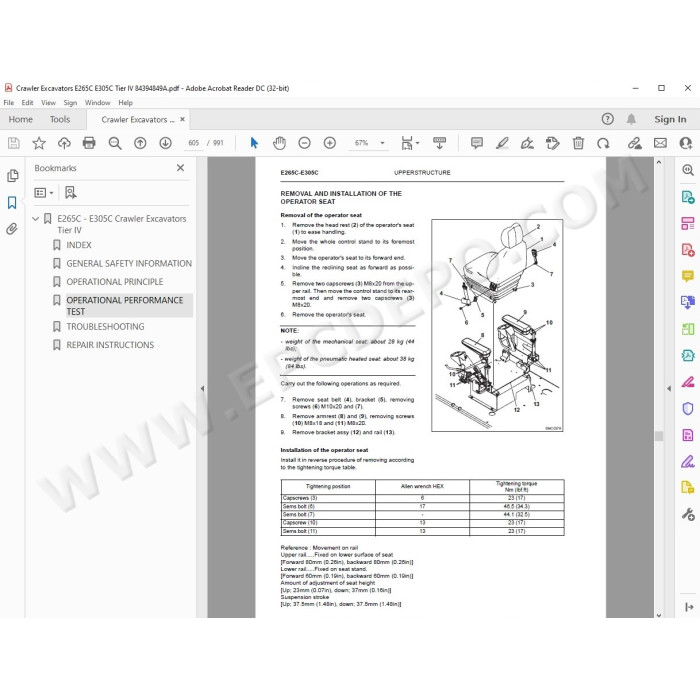Open the zoom percentage dropdown
The width and height of the screenshot is (700, 700).
click(382, 143)
